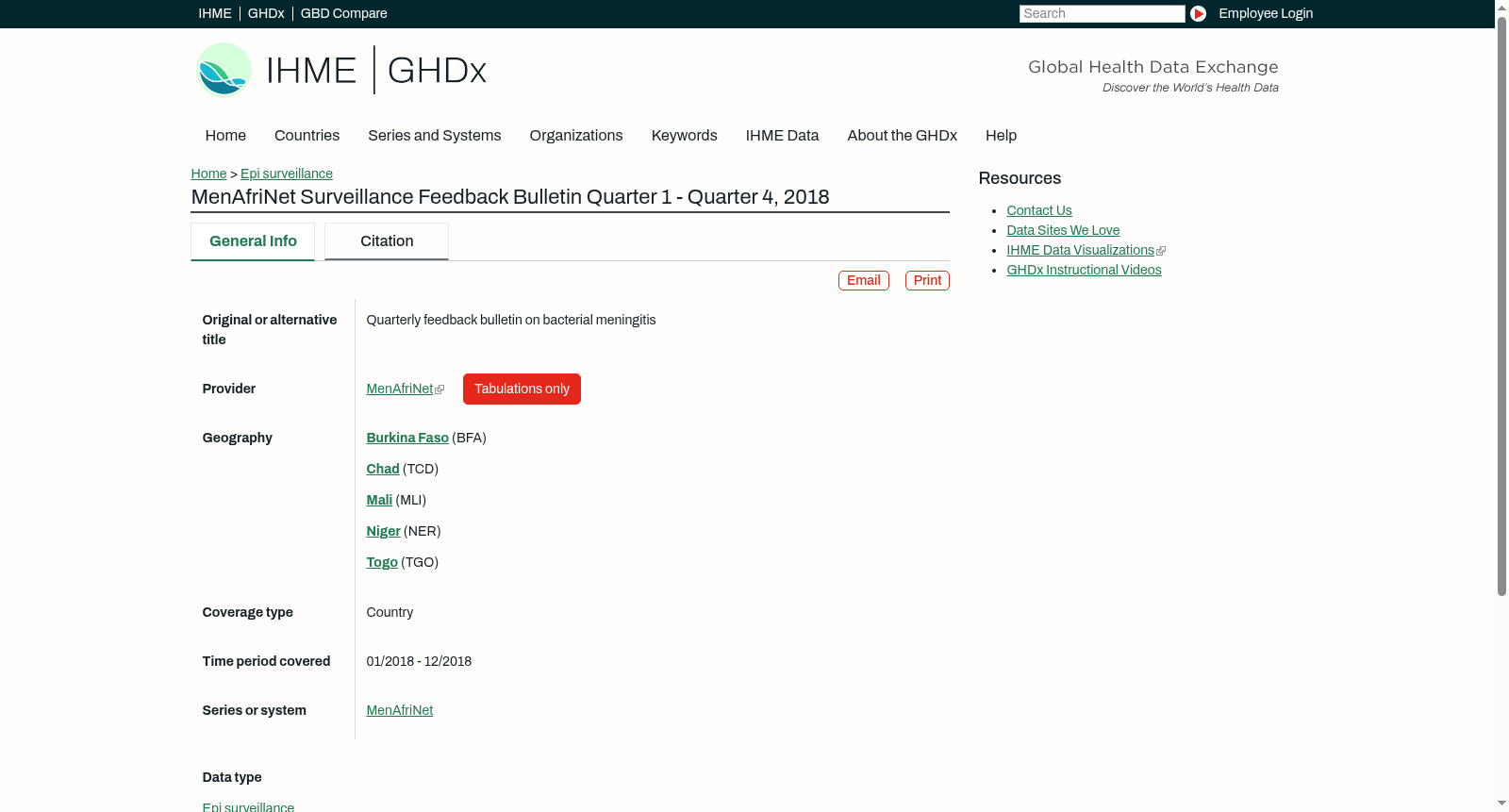Click the page title MenAfriNet Surveillance Feedback Bulletin

(510, 197)
